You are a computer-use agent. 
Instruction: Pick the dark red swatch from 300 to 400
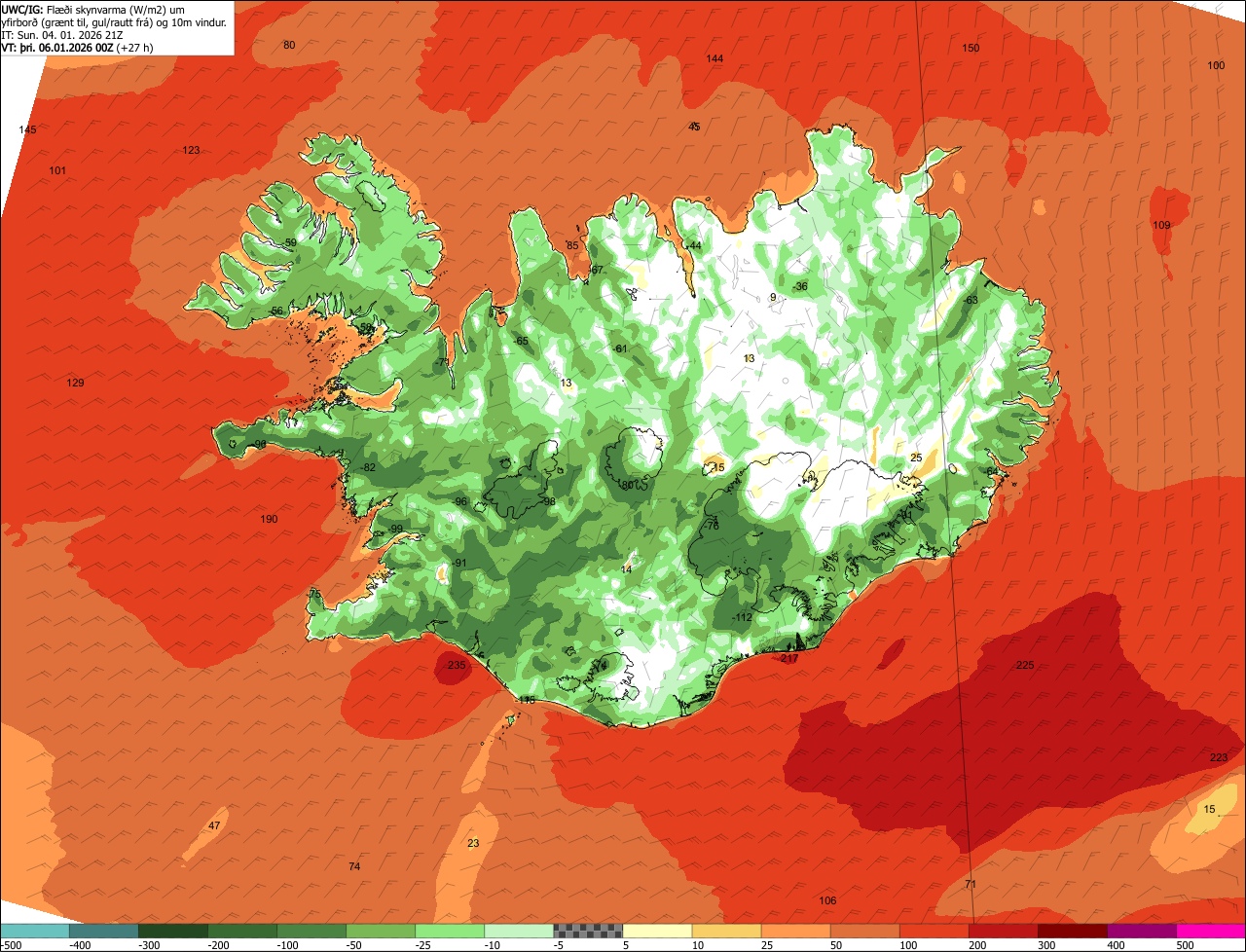point(1073,931)
